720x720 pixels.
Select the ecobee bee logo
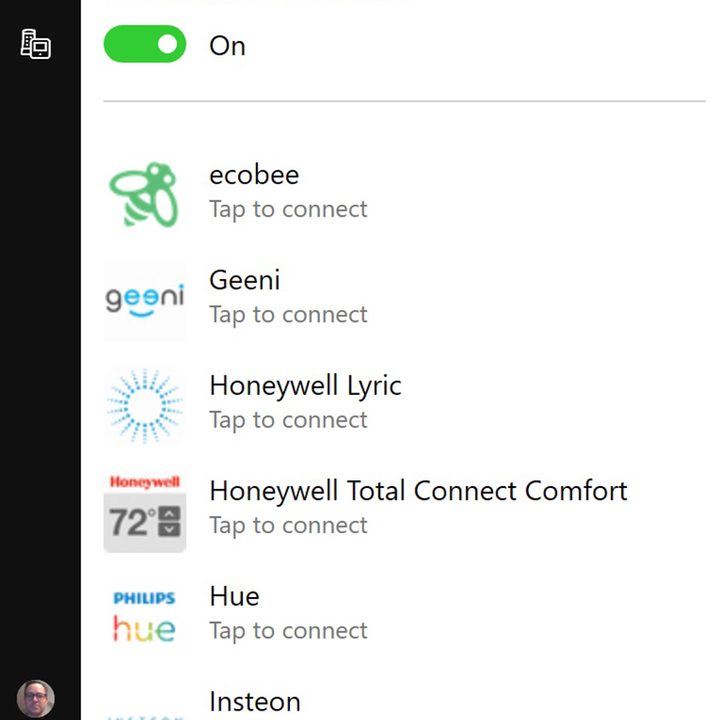pyautogui.click(x=145, y=195)
